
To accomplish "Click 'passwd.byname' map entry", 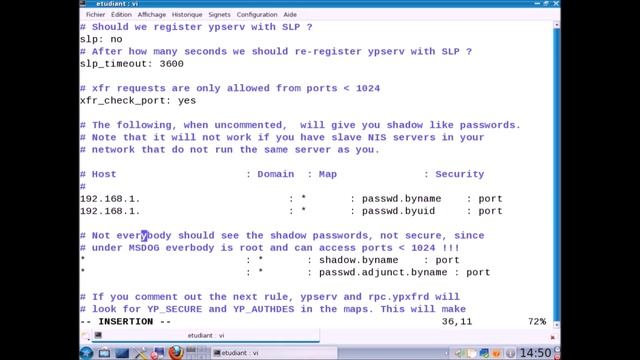I will coord(401,199).
